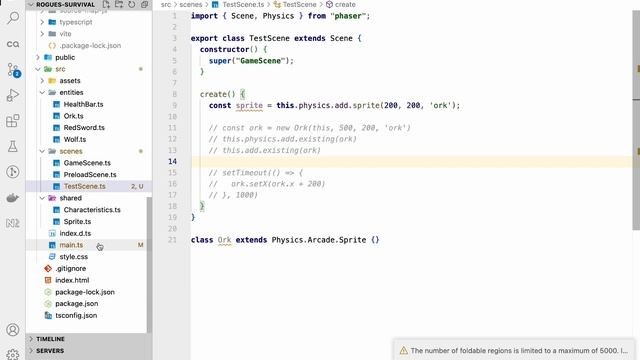
Task: Open PreloadScene.ts file
Action: click(x=90, y=174)
